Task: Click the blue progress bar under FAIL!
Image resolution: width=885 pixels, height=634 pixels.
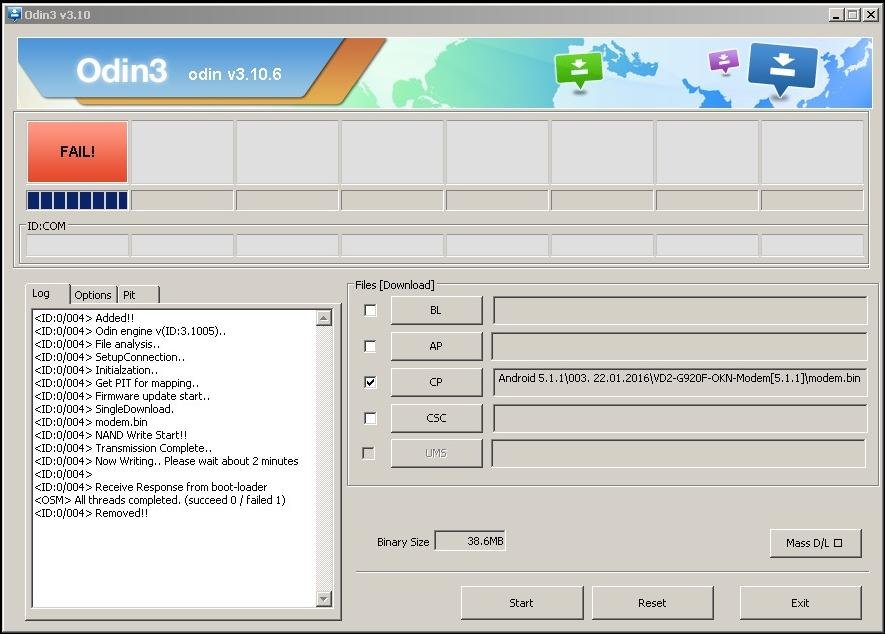Action: 77,200
